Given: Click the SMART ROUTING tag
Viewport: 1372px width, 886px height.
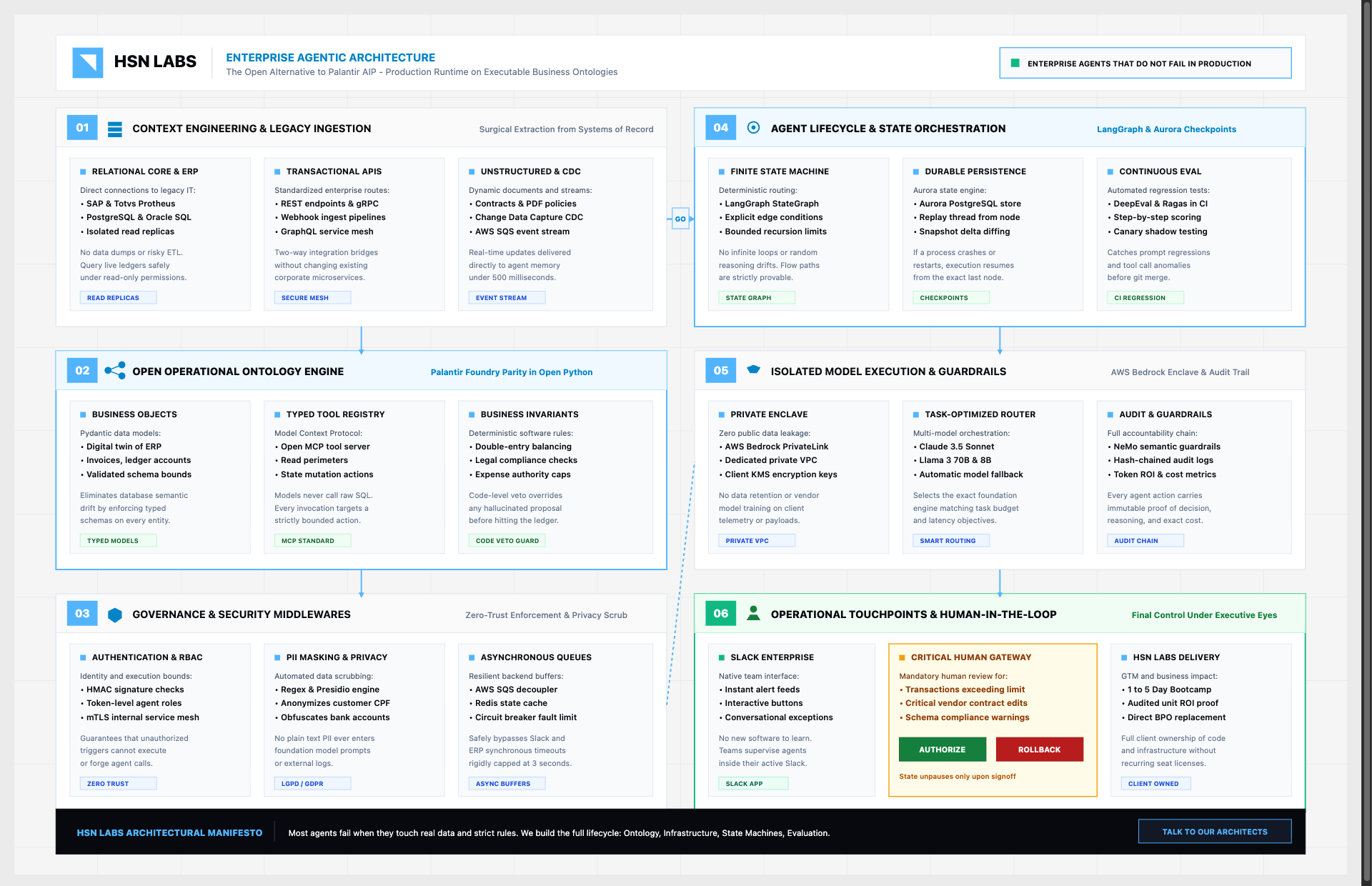Looking at the screenshot, I should pos(951,541).
